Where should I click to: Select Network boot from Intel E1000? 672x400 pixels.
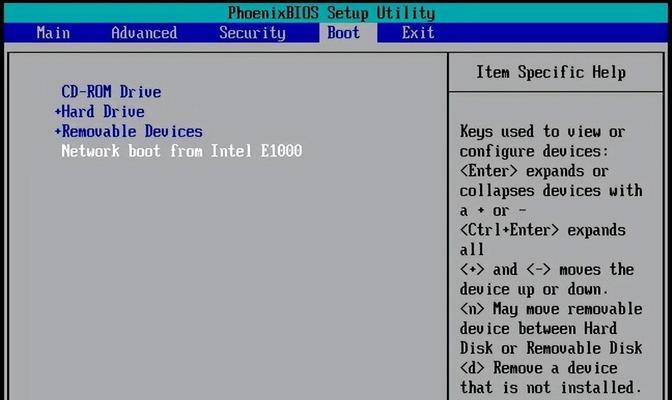coord(182,151)
